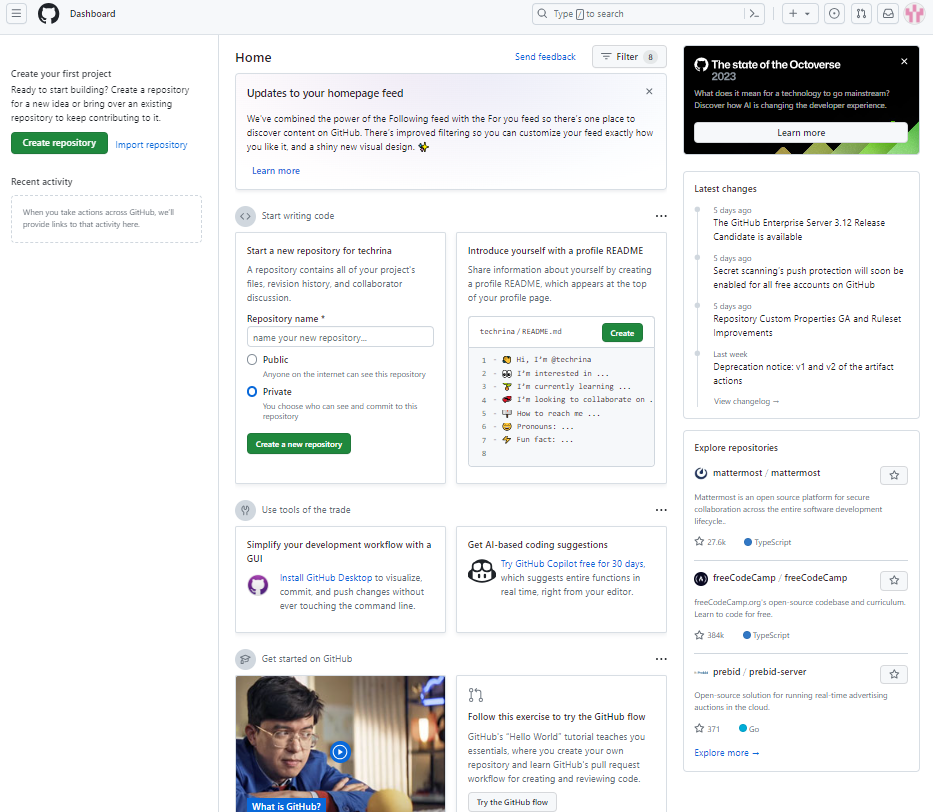
Task: Open the Pull requests icon in header
Action: [861, 14]
